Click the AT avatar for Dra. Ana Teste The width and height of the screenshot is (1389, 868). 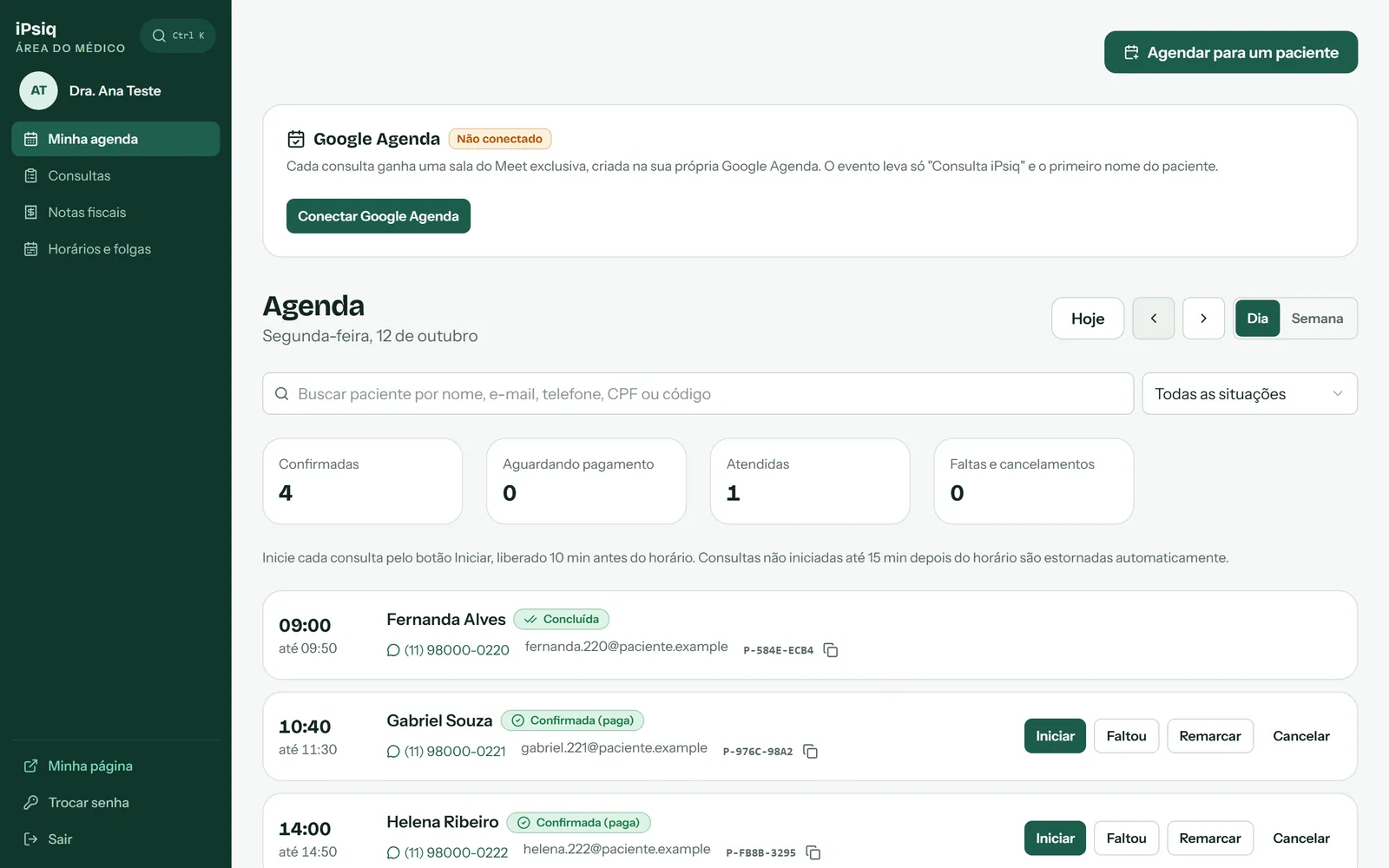(x=38, y=90)
